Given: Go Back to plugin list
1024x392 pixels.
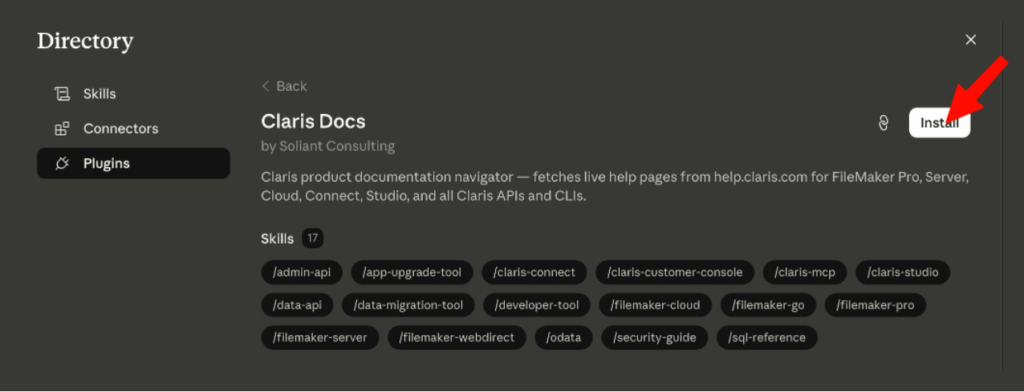Looking at the screenshot, I should tap(284, 86).
